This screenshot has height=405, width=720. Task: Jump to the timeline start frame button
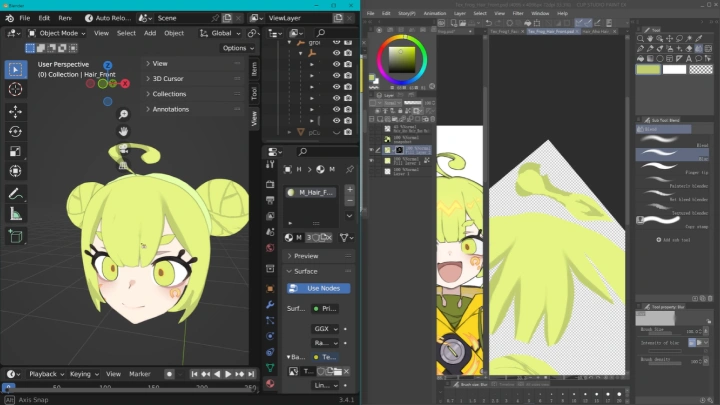194,374
